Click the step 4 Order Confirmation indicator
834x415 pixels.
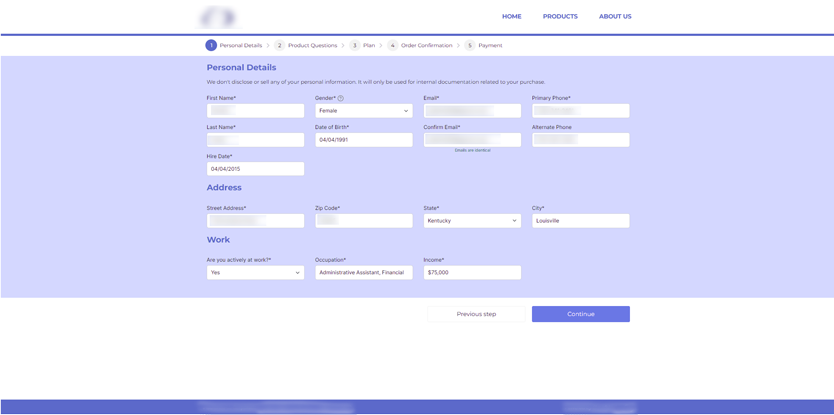393,45
